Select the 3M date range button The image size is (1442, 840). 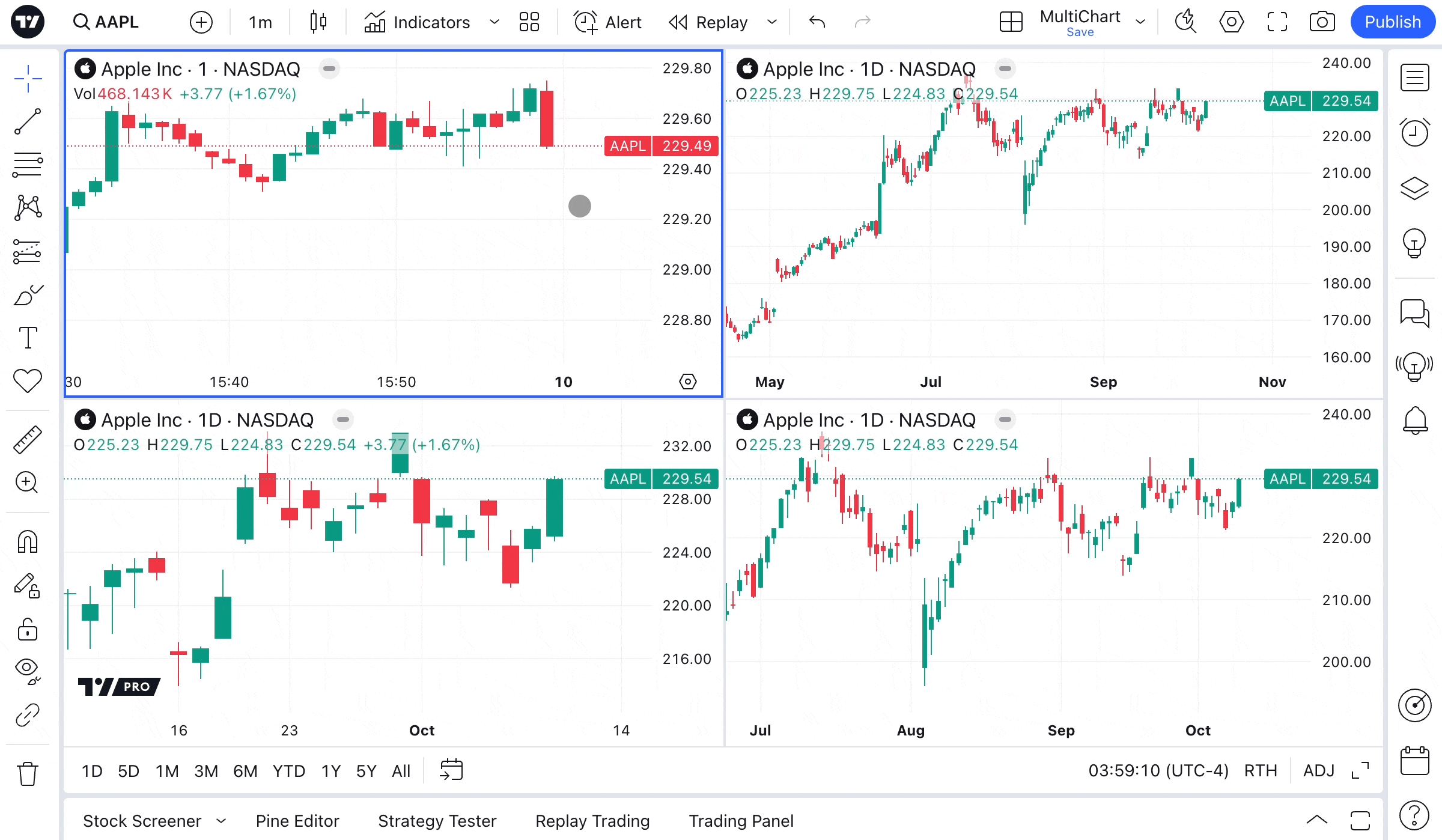coord(205,771)
